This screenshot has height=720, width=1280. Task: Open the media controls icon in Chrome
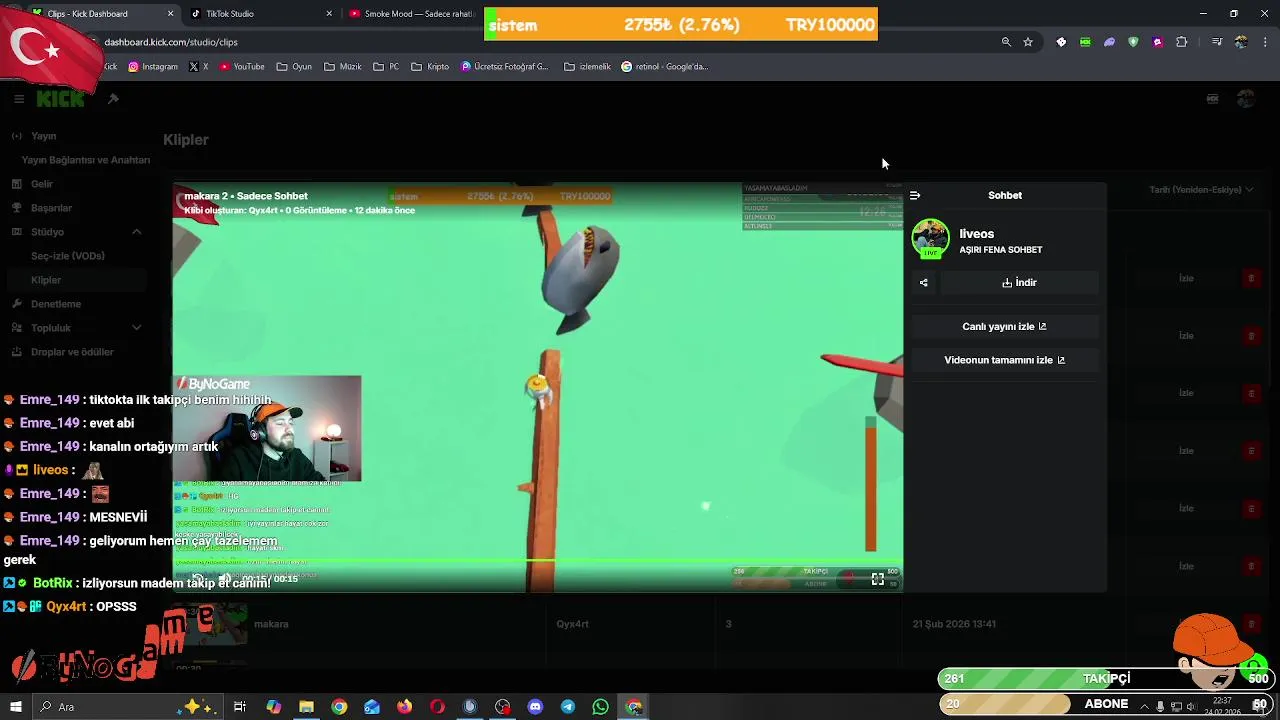(1216, 42)
